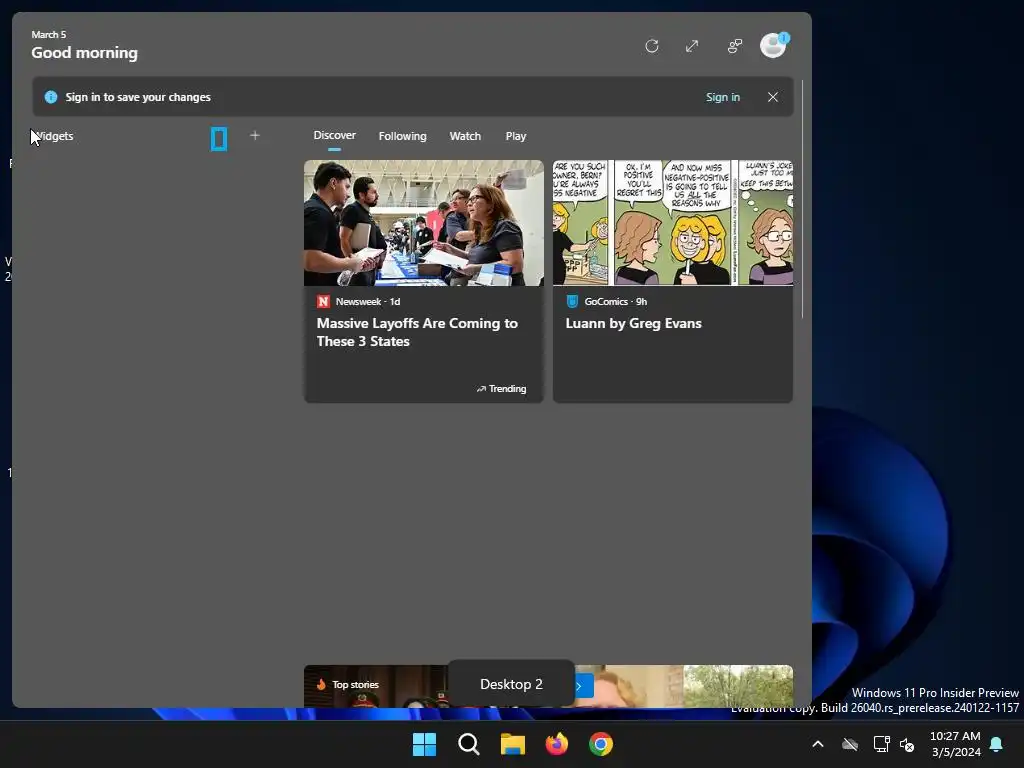
Task: Switch to the Following tab
Action: (402, 136)
